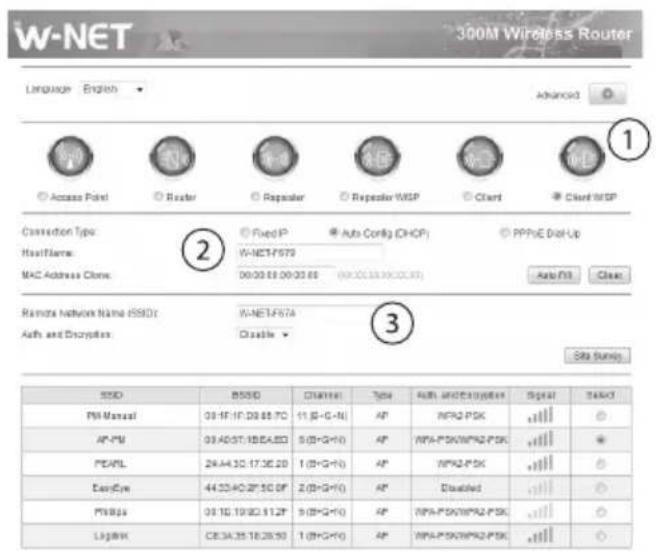Click the Clear button

click(609, 275)
